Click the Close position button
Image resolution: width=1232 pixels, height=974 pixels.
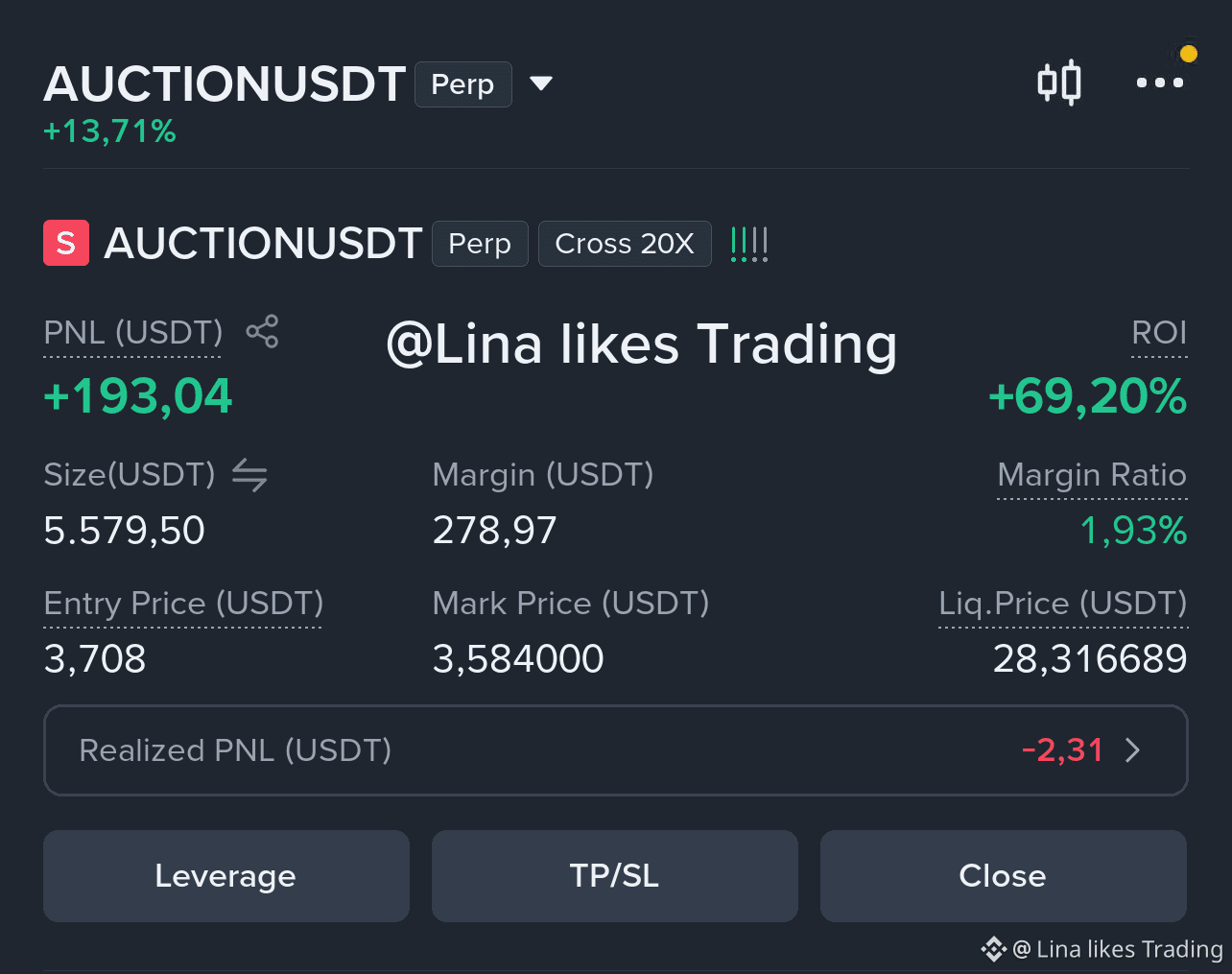coord(1004,876)
